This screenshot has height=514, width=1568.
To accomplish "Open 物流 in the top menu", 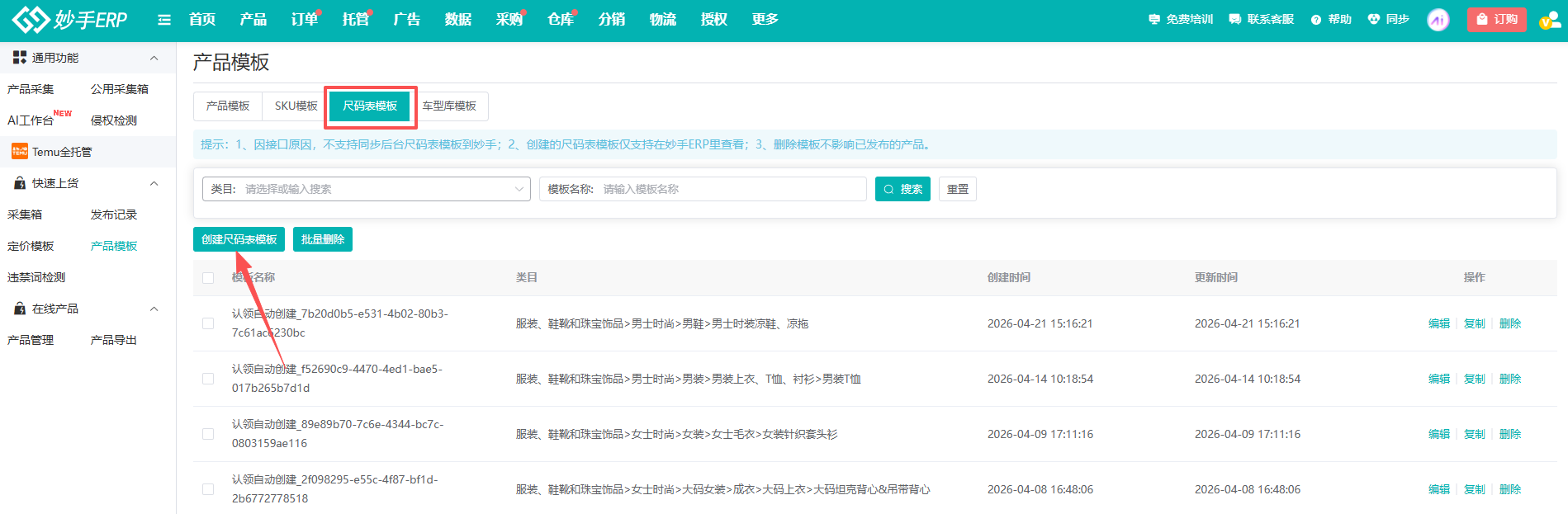I will click(x=663, y=19).
